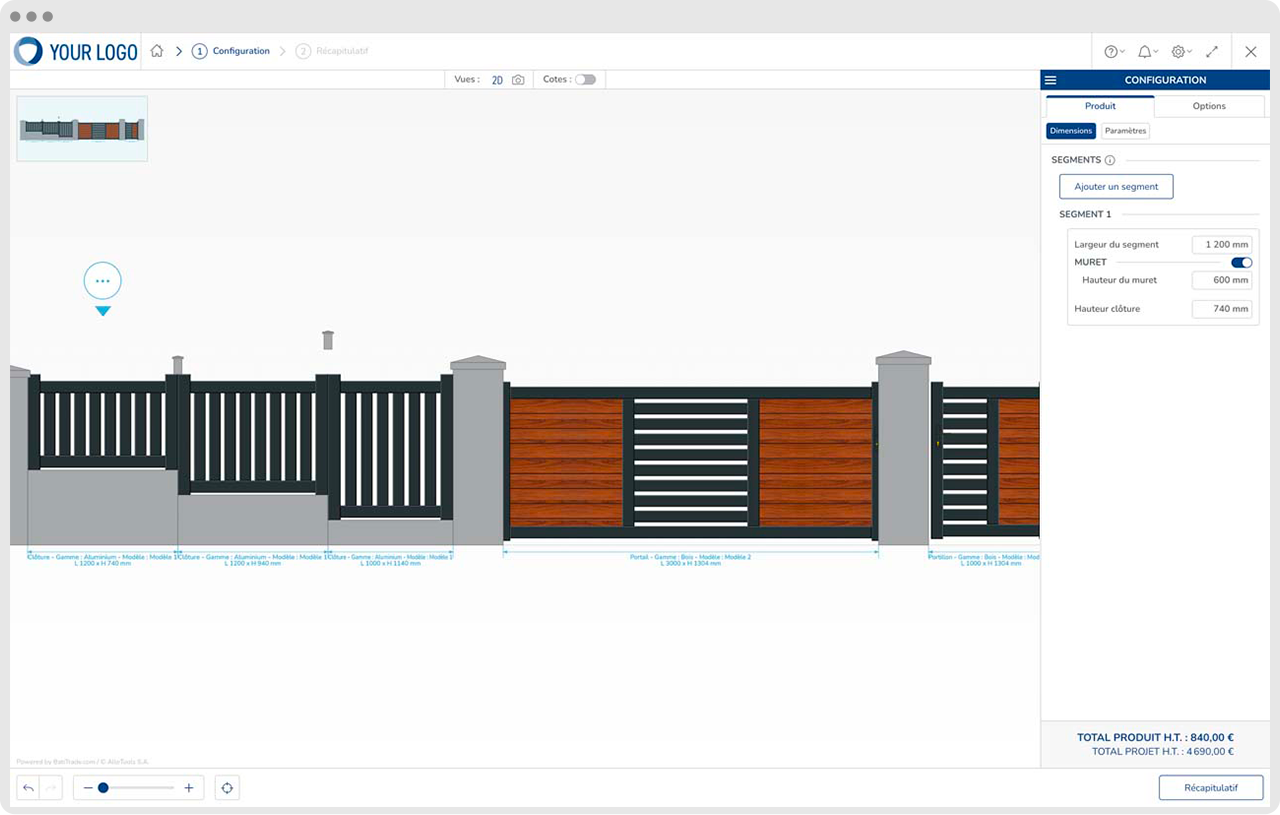Select the Dimensions sub-tab
The width and height of the screenshot is (1280, 815).
(x=1071, y=131)
